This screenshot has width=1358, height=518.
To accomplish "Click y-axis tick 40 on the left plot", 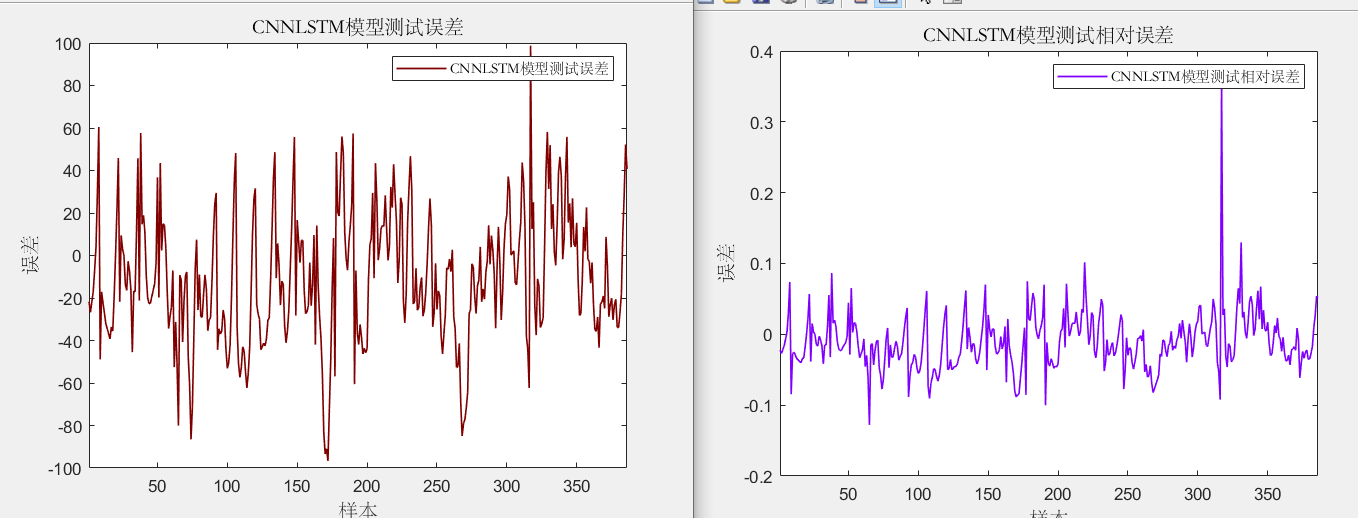I will click(72, 171).
